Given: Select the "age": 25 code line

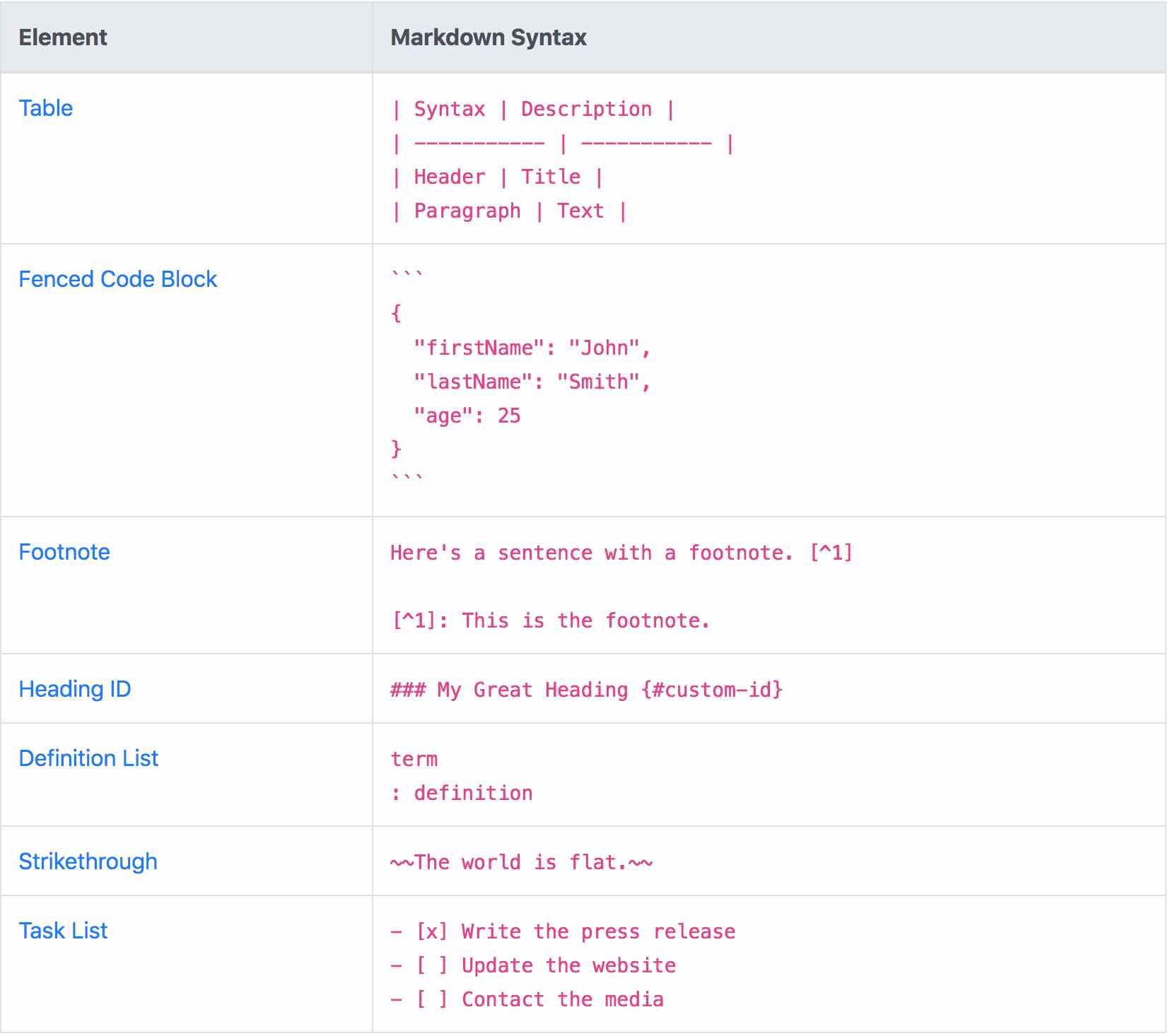Looking at the screenshot, I should pos(467,416).
